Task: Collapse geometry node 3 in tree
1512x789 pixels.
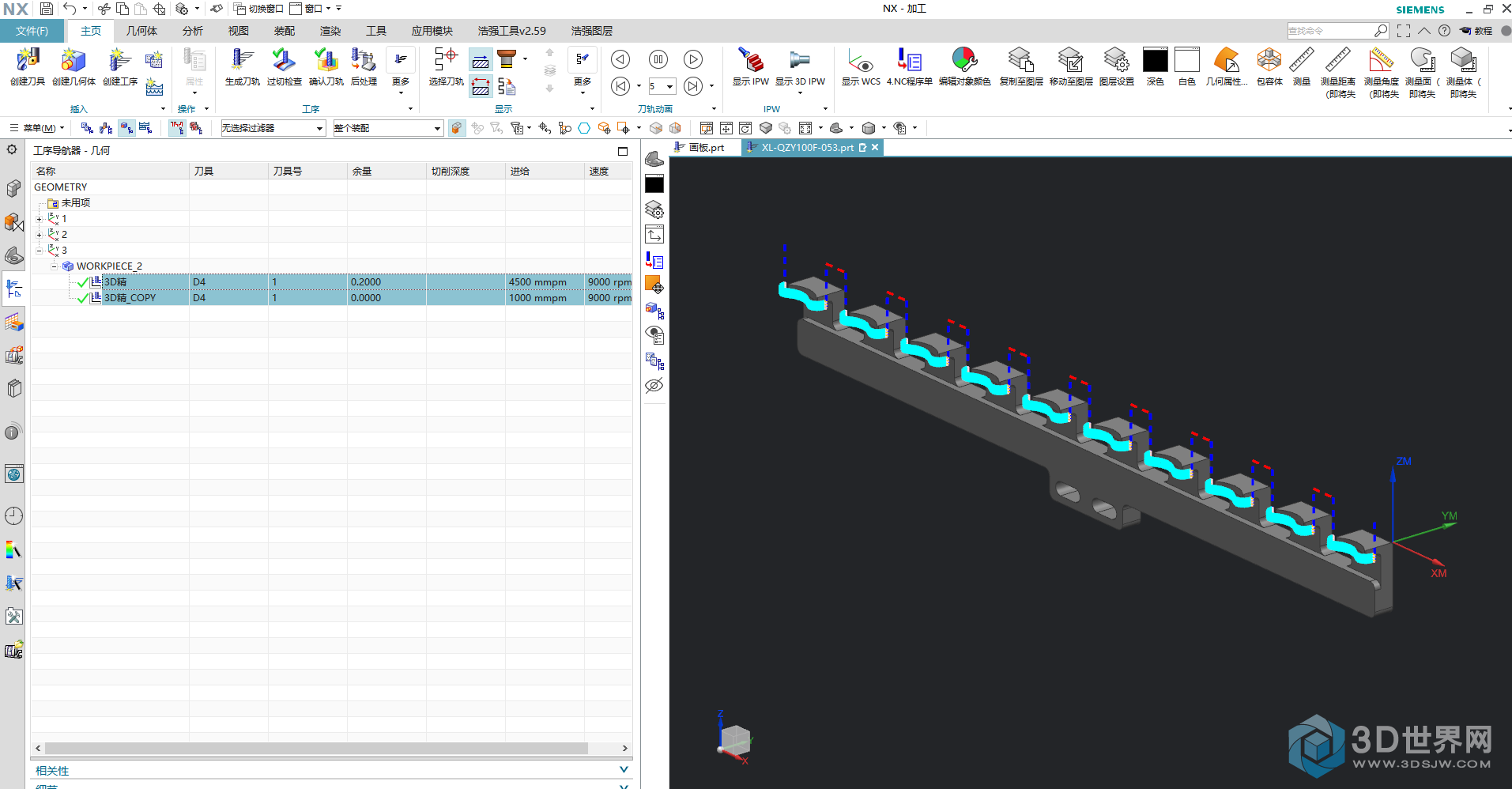Action: coord(40,251)
